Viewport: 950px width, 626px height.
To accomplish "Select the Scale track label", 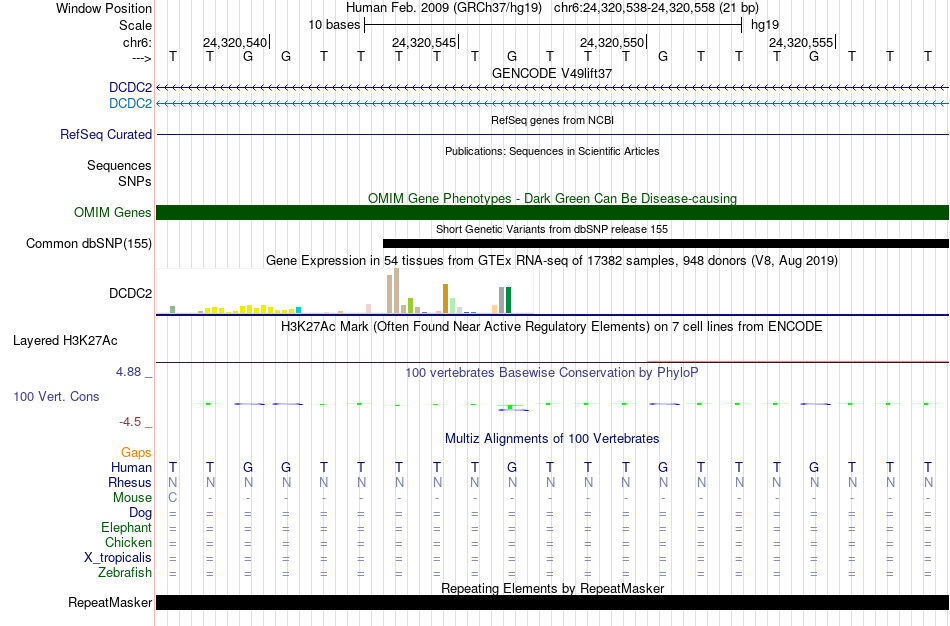I will [x=135, y=25].
